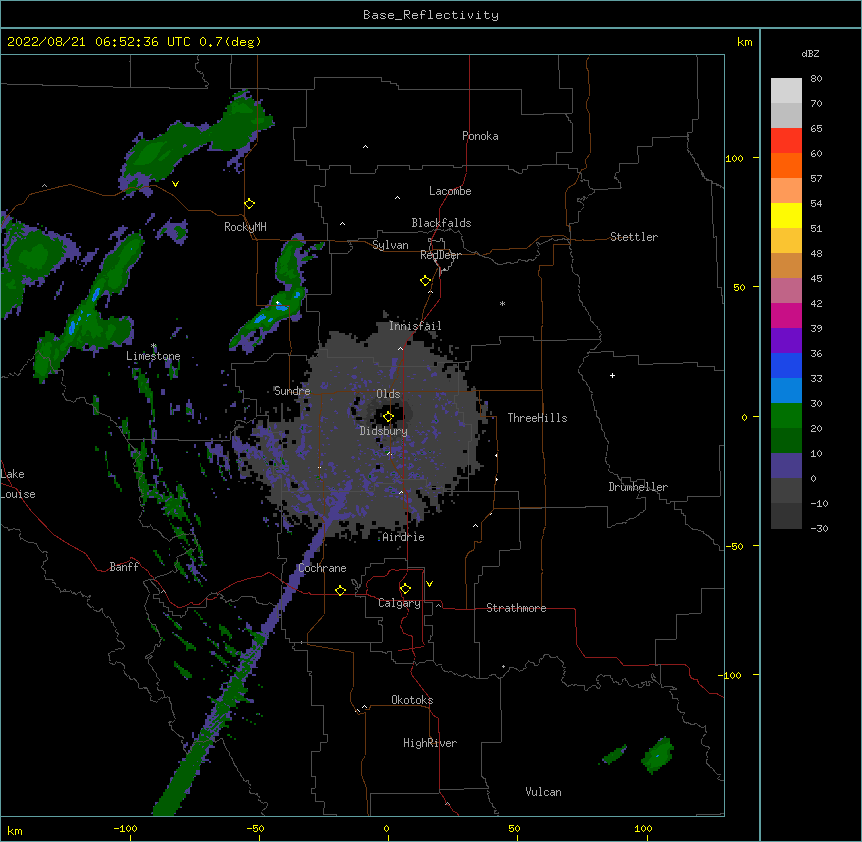Pick the yellow 54-51 dBZ legend swatch

786,215
